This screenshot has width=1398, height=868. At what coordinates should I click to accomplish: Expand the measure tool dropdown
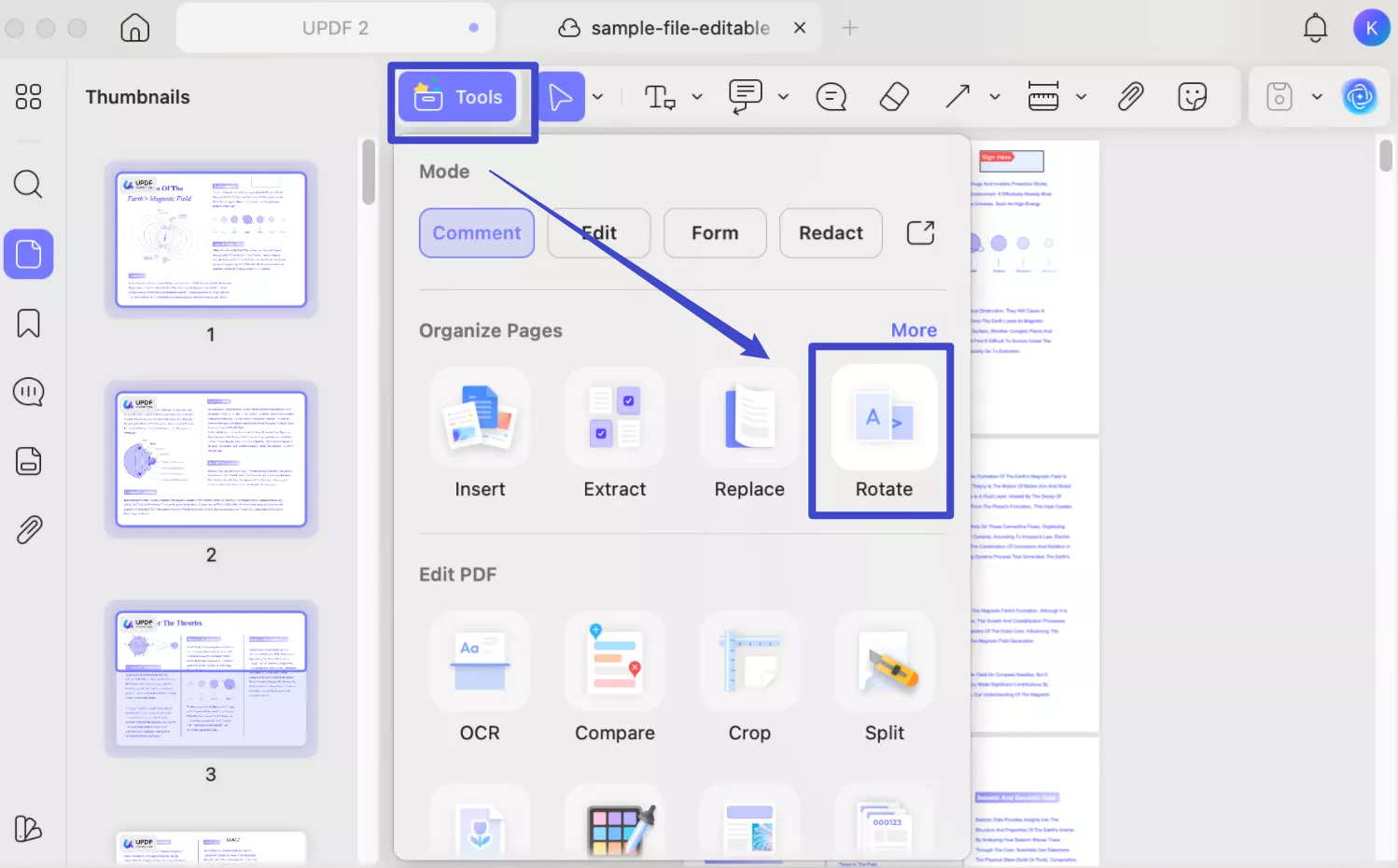tap(1081, 96)
